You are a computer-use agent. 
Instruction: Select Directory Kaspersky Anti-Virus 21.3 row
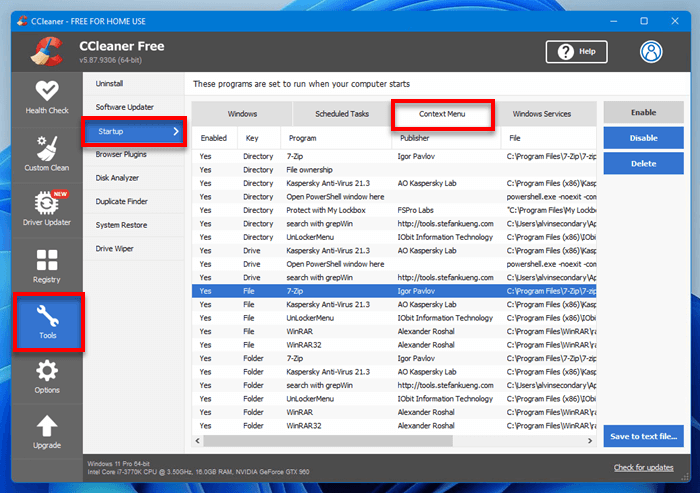coord(394,183)
